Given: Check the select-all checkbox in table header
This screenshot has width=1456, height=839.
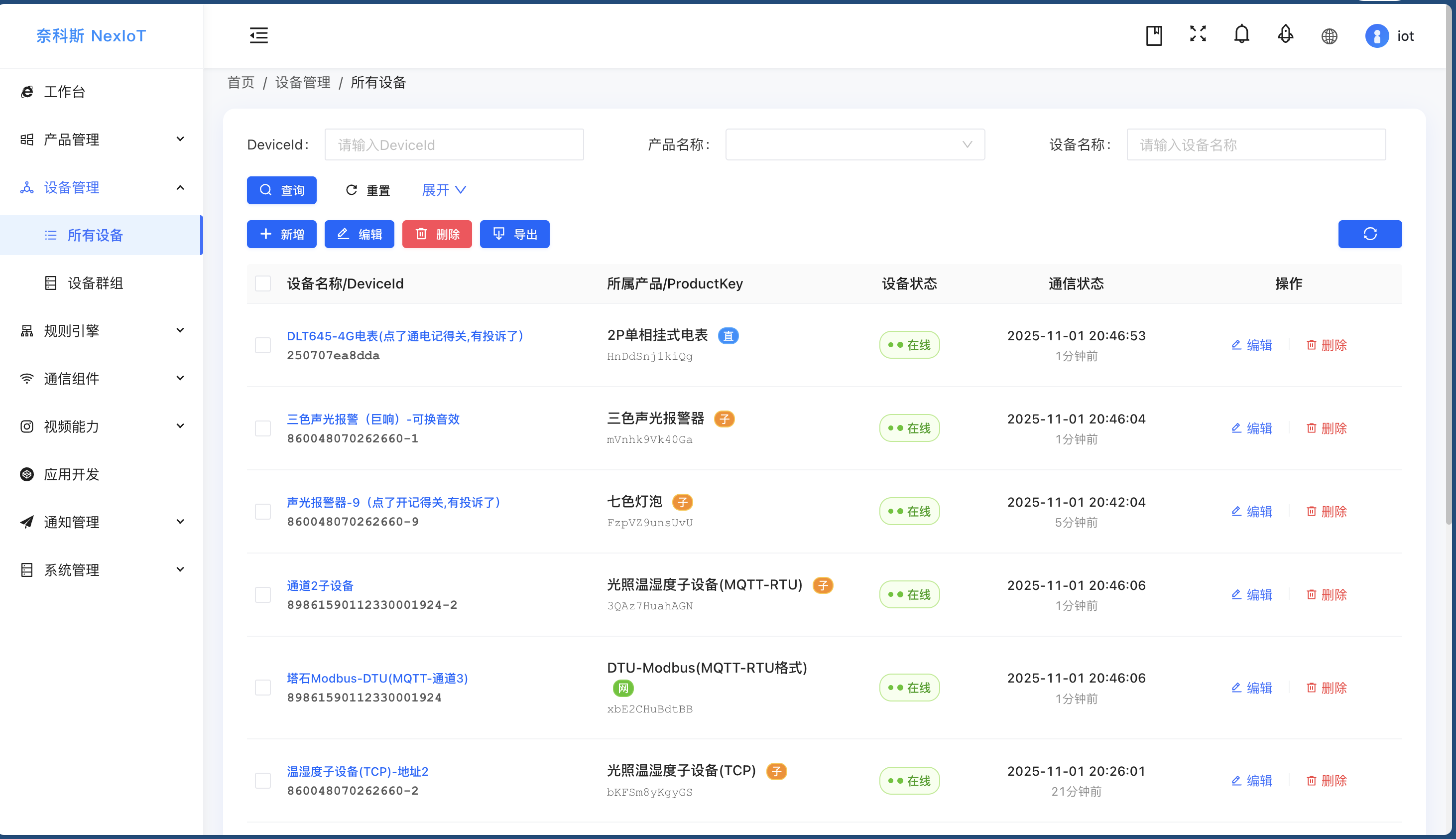Looking at the screenshot, I should (x=262, y=283).
